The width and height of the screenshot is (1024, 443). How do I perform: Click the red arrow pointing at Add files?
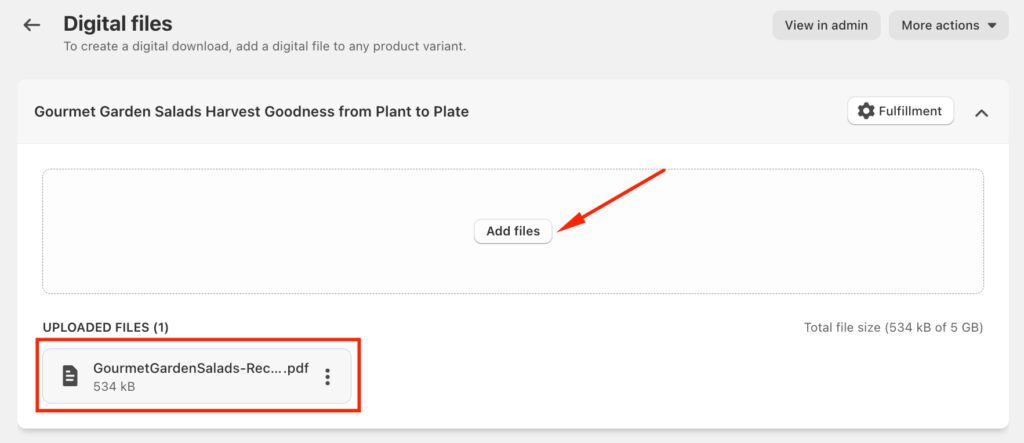coord(610,201)
